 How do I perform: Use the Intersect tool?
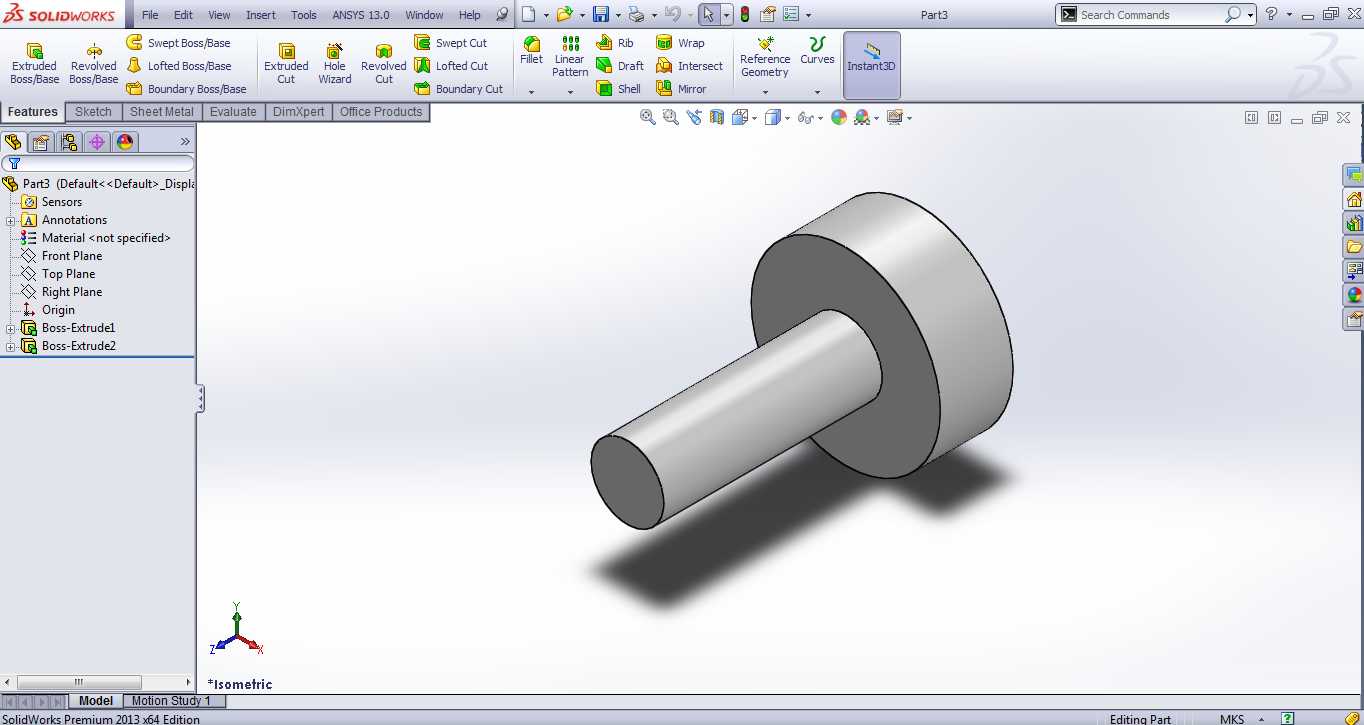tap(689, 66)
